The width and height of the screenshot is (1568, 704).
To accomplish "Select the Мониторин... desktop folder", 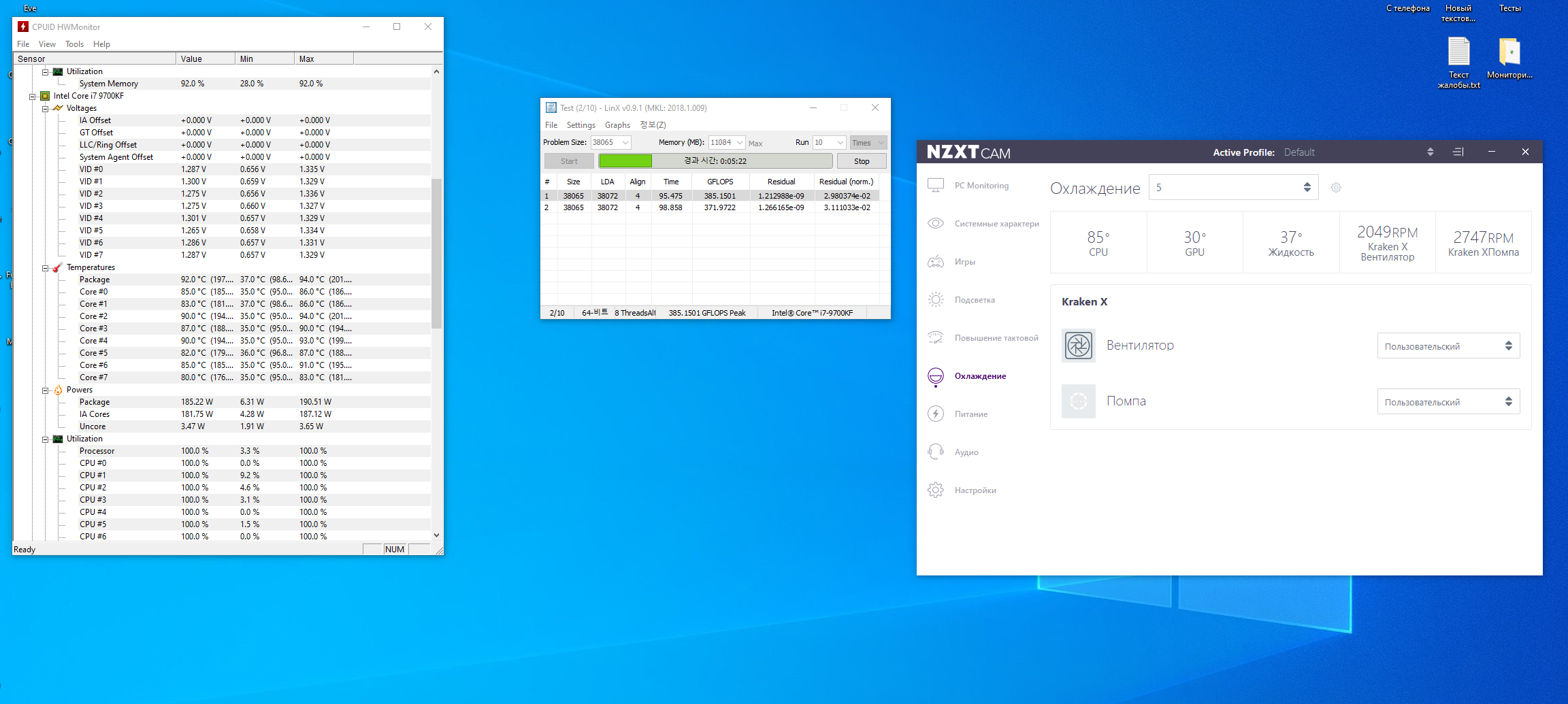I will coord(1509,58).
